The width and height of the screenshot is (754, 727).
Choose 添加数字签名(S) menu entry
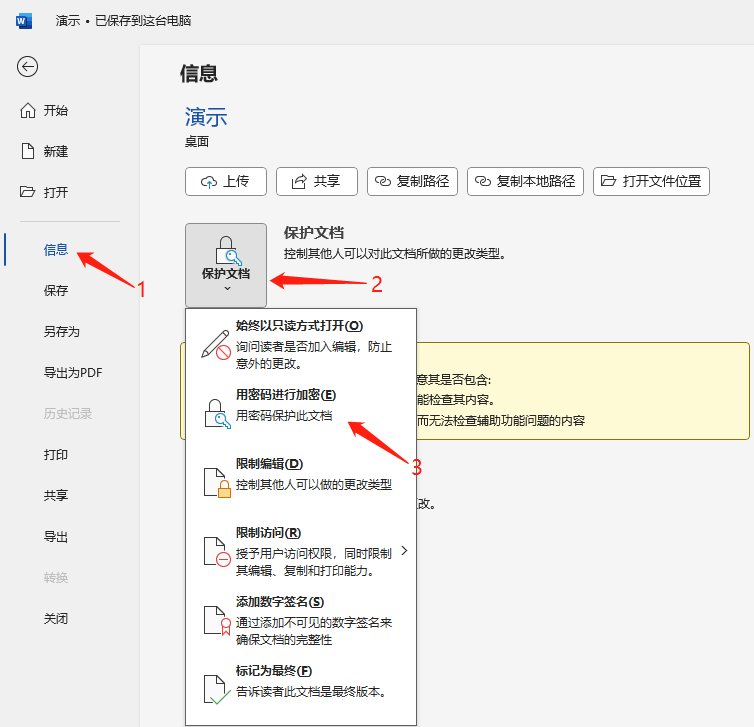[301, 620]
